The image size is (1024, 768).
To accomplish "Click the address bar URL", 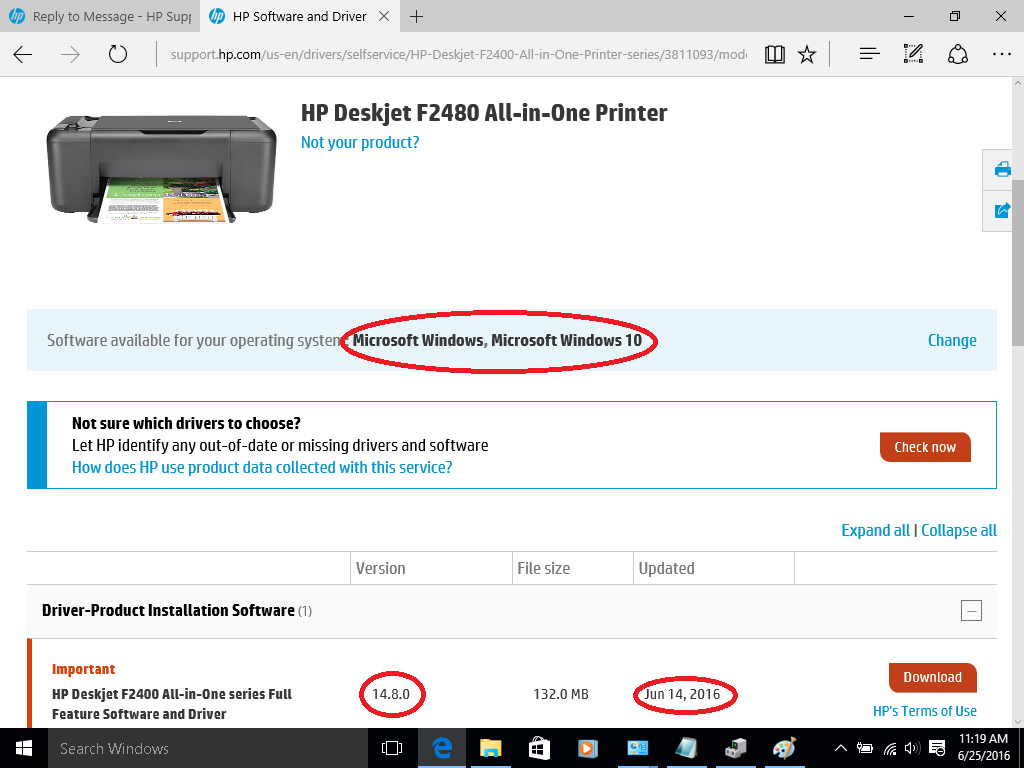I will point(458,54).
